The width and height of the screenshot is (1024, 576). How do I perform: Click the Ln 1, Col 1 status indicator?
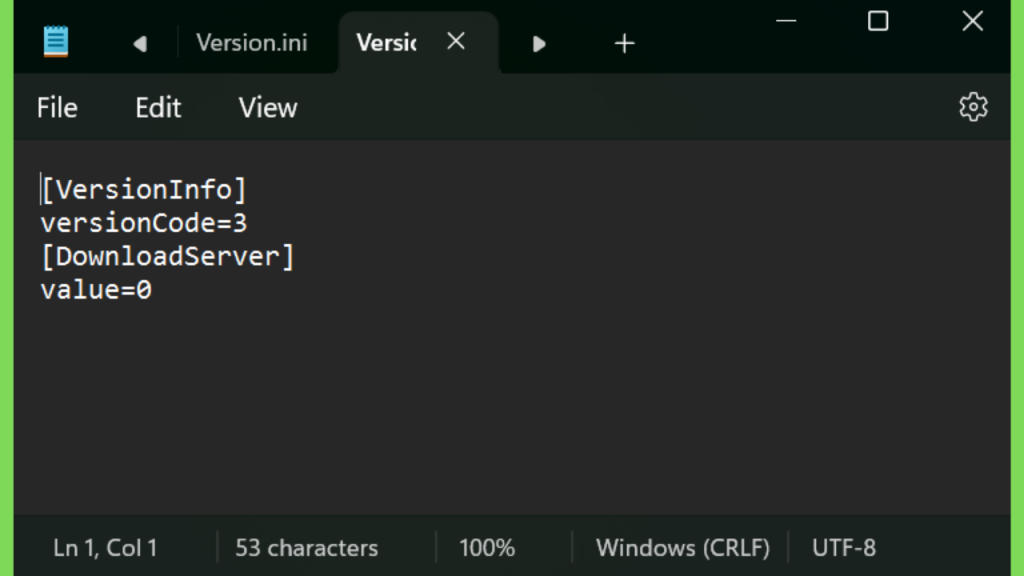tap(105, 548)
